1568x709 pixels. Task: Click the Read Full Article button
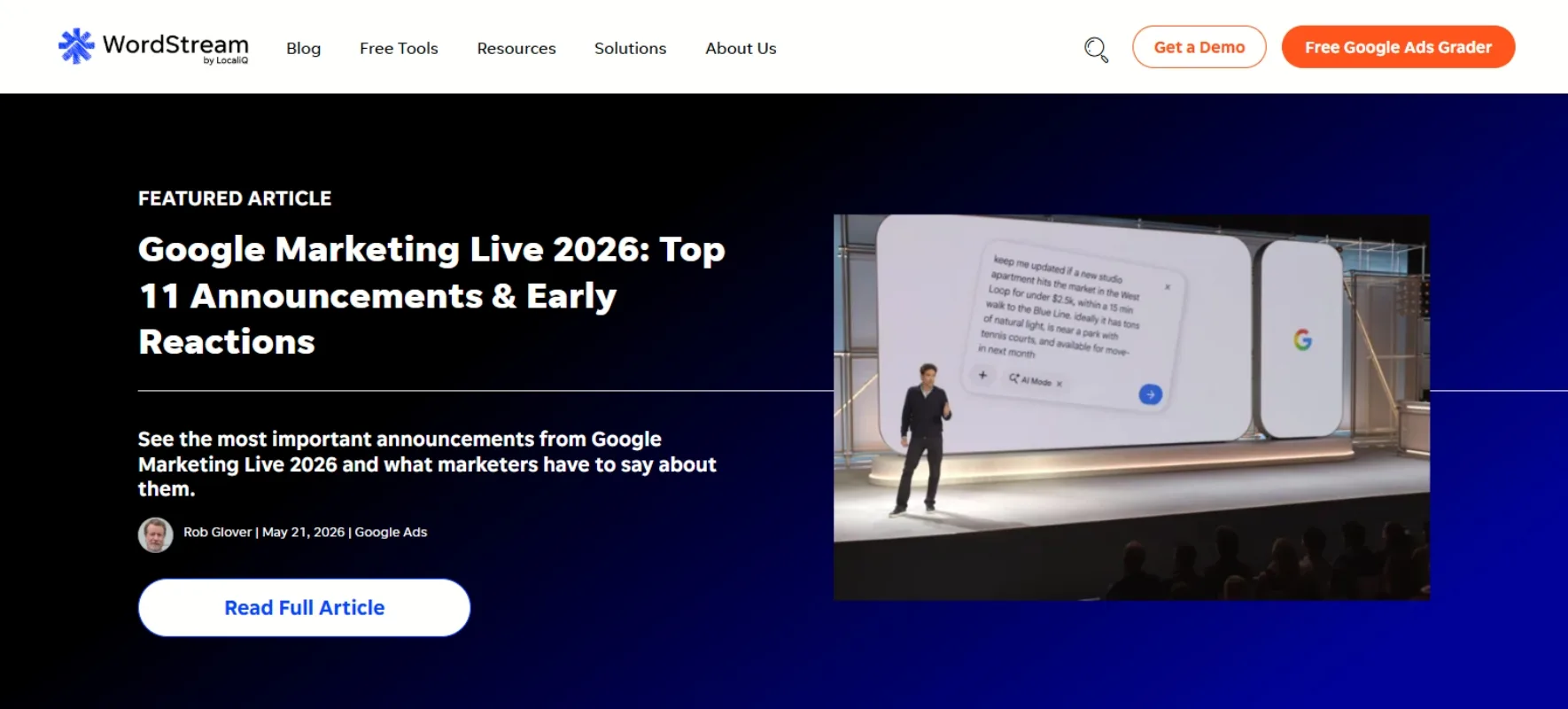[304, 608]
